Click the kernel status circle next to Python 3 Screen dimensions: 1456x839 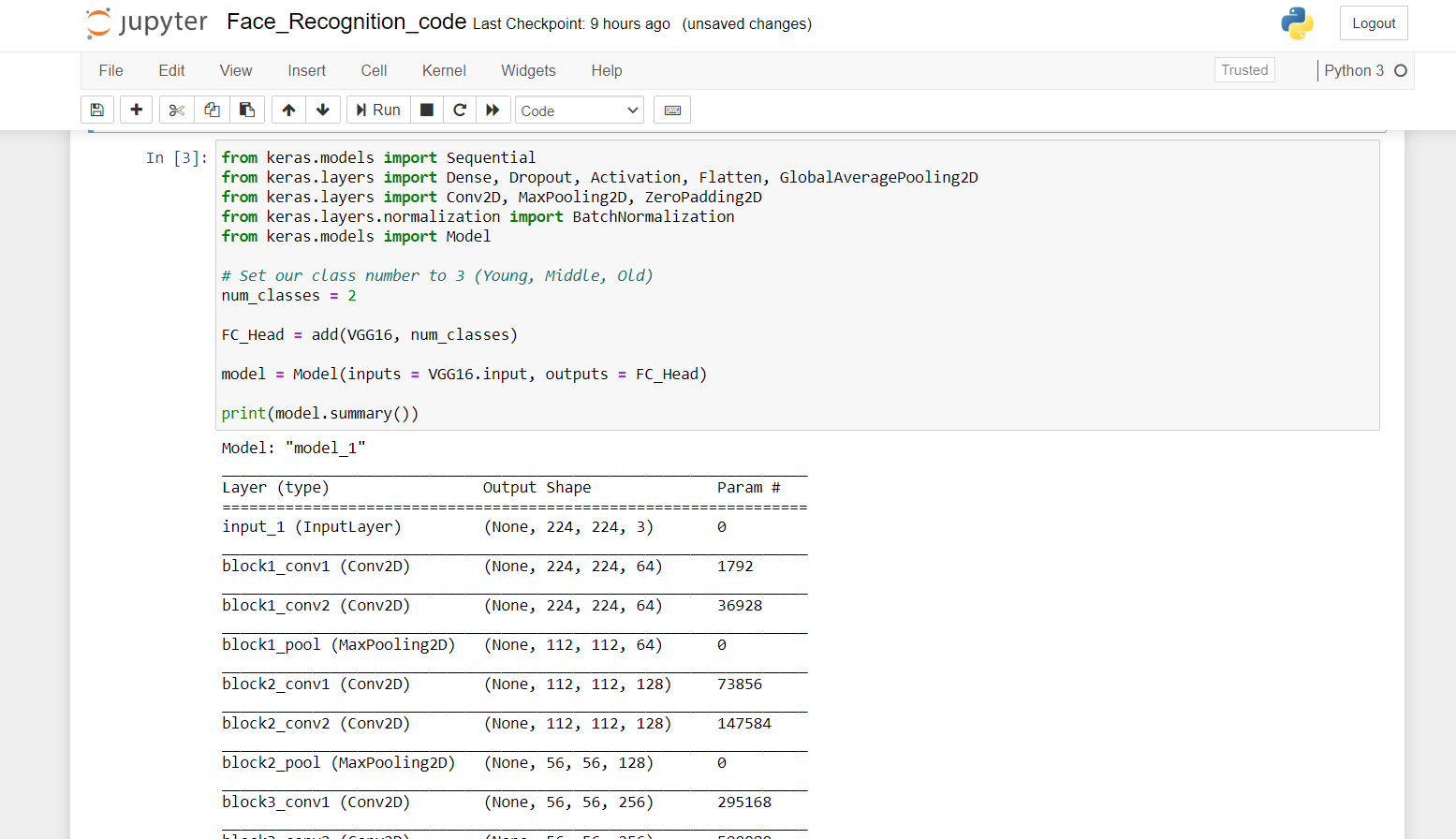click(1401, 69)
